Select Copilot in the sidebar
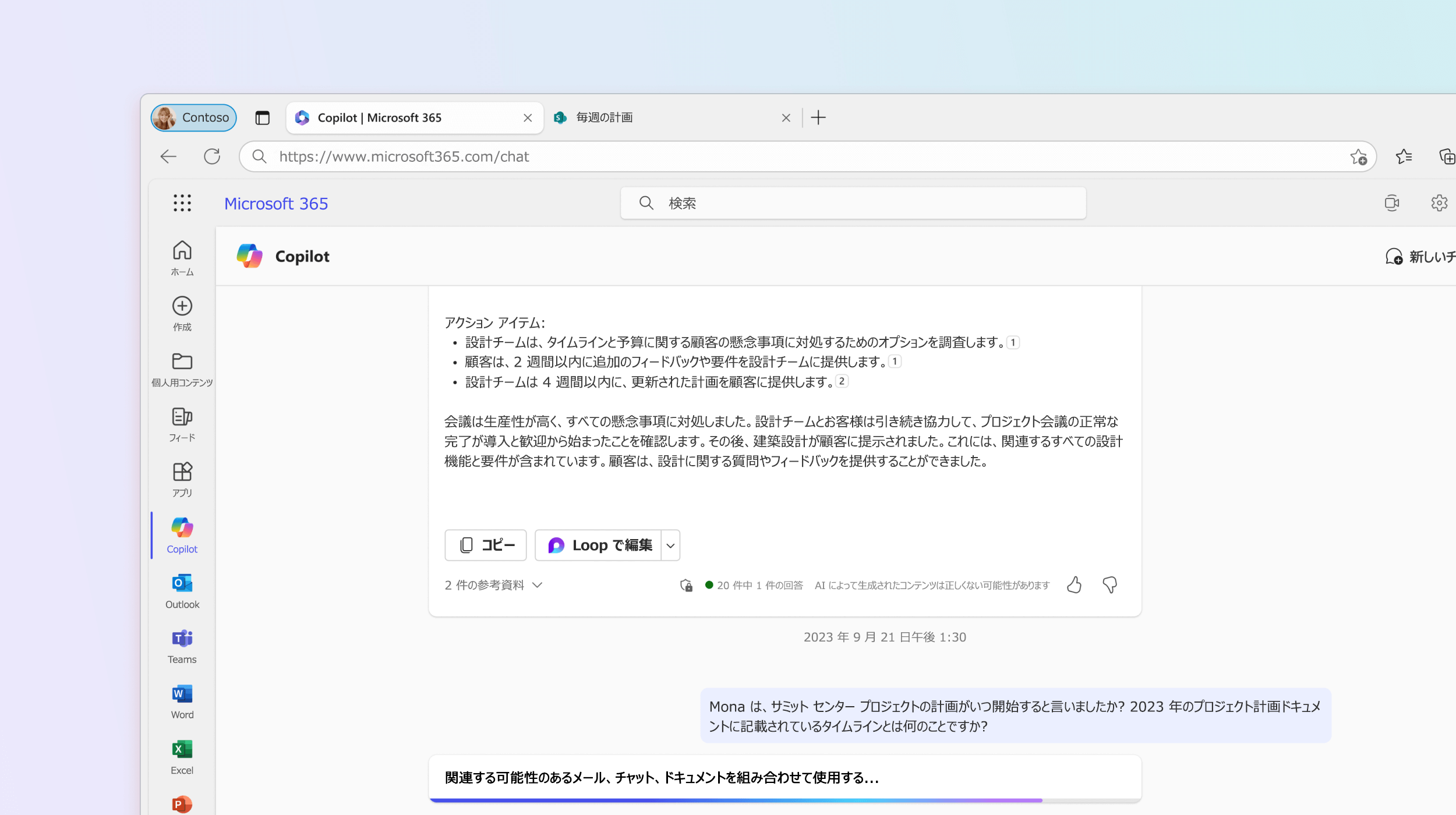1456x815 pixels. point(182,536)
